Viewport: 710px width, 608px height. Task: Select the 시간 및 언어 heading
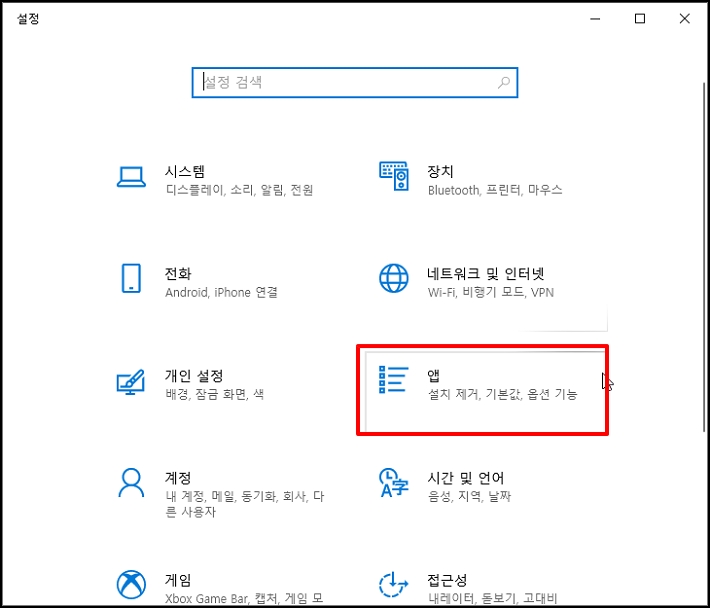(466, 478)
